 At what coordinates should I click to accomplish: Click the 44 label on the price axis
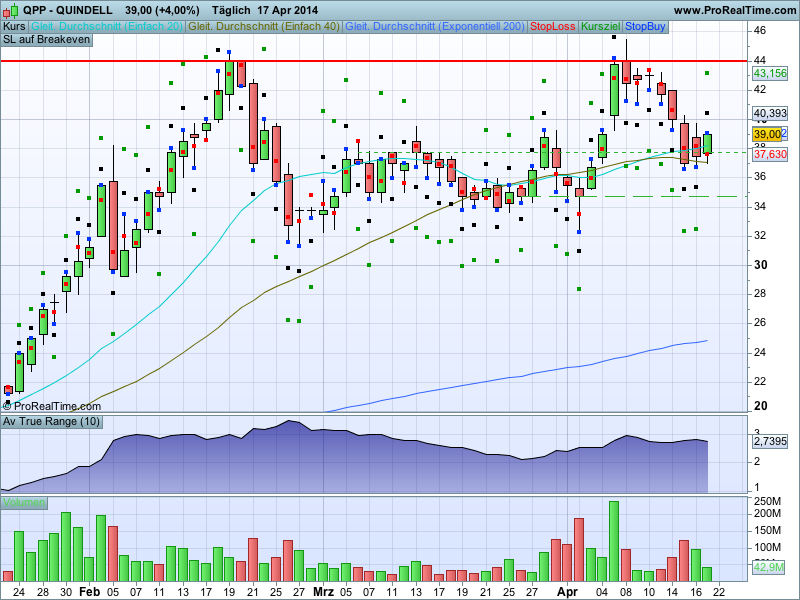point(760,60)
